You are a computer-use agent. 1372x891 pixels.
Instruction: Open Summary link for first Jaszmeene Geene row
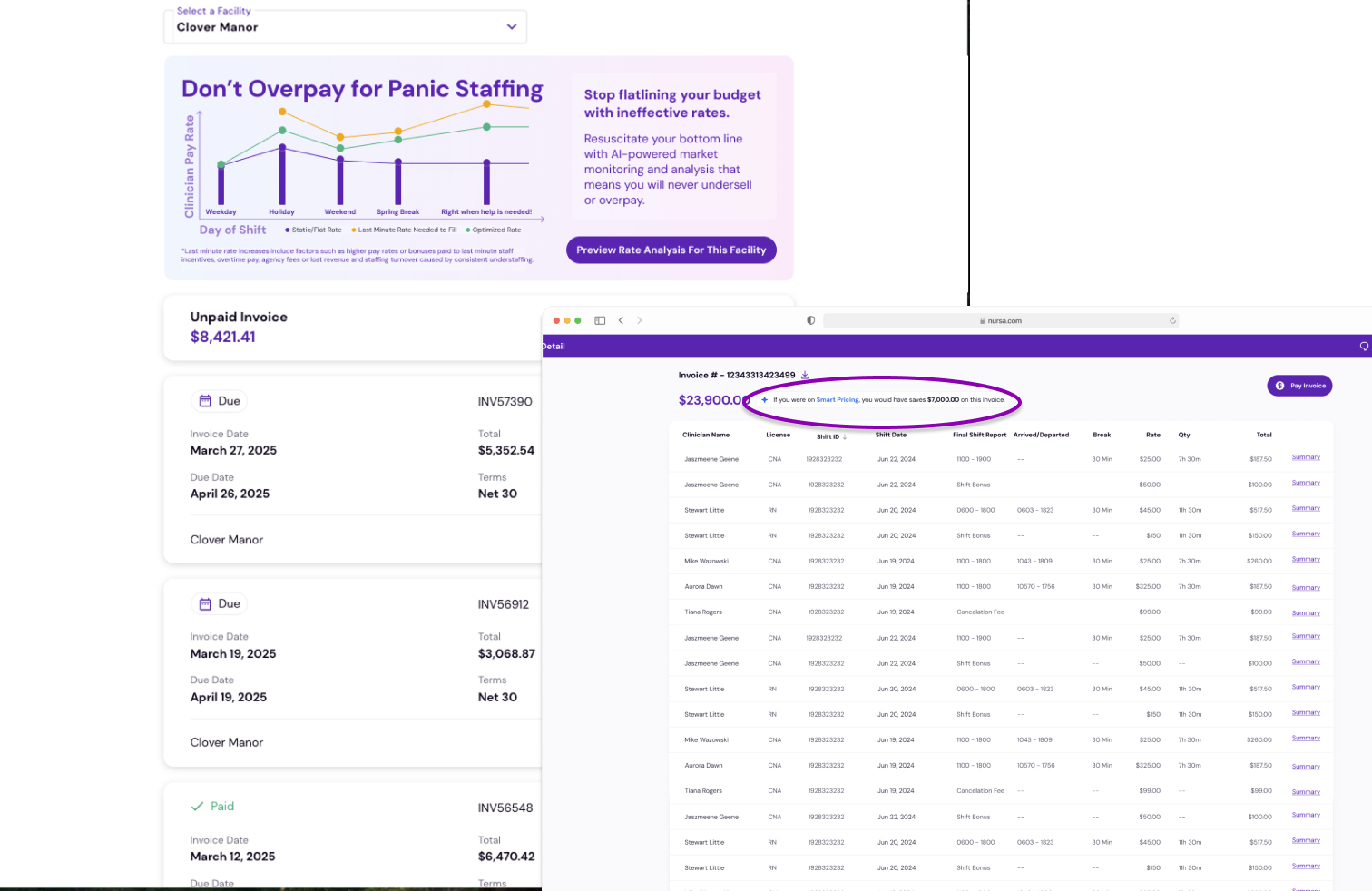click(1305, 457)
